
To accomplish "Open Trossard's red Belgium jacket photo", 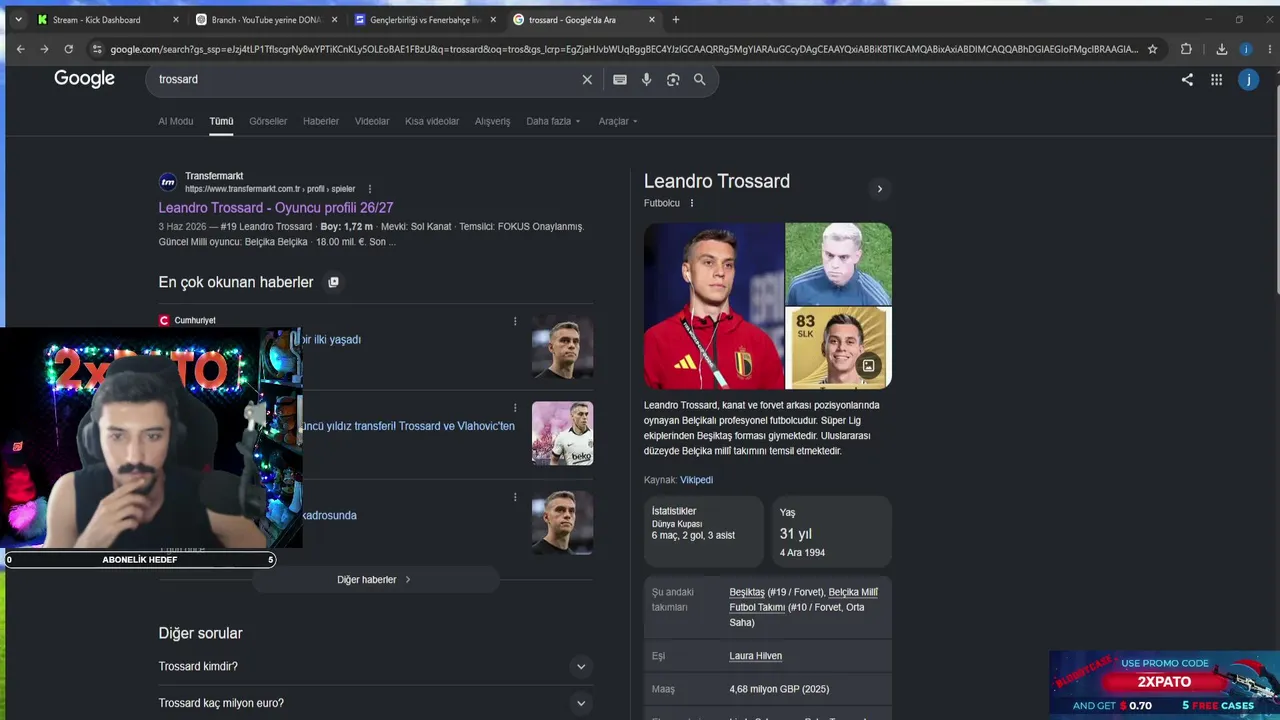I will click(714, 306).
